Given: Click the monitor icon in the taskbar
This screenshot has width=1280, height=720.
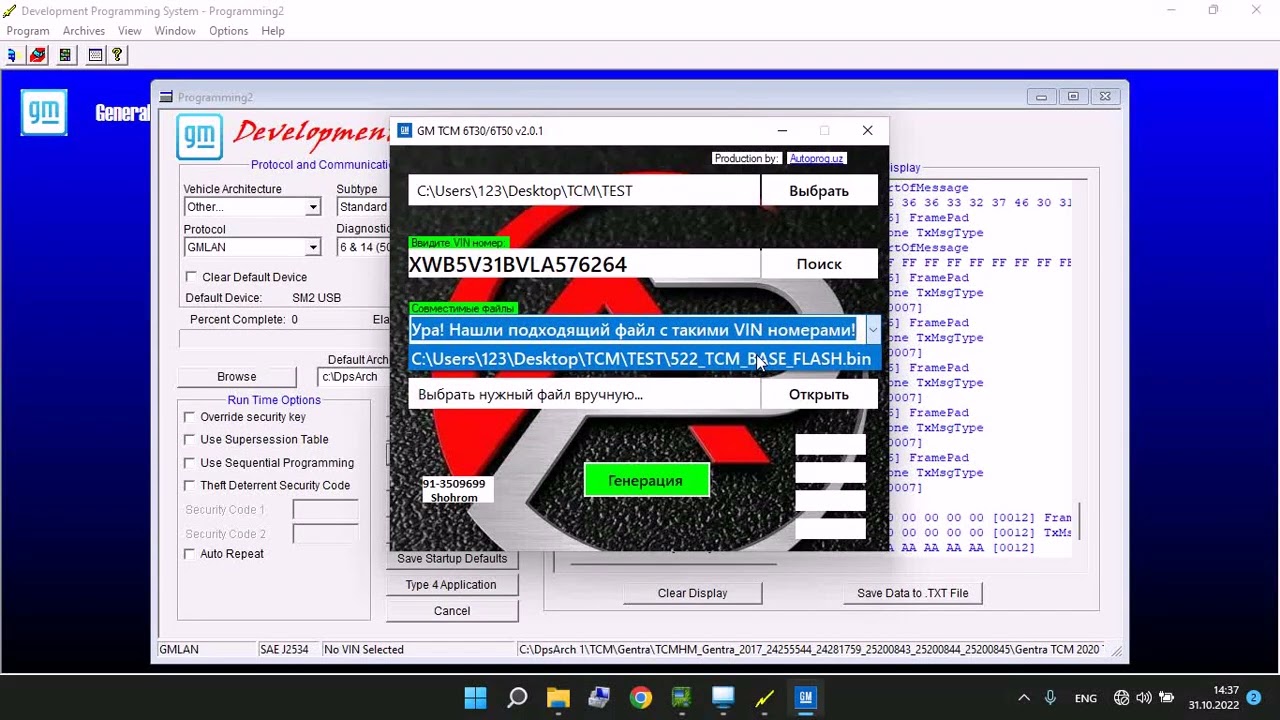Looking at the screenshot, I should coord(723,698).
